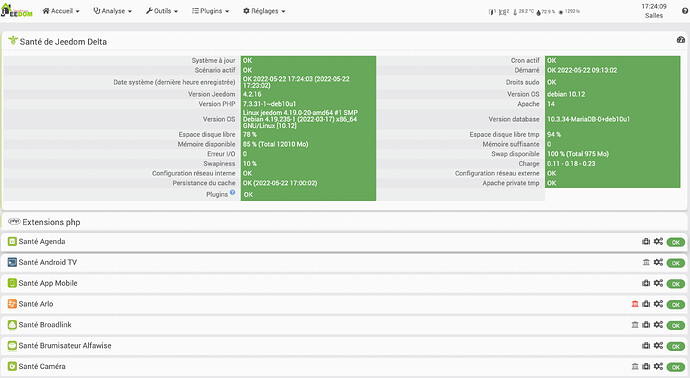Click the Version OS value debian 10.12
The width and height of the screenshot is (690, 378).
tap(566, 94)
